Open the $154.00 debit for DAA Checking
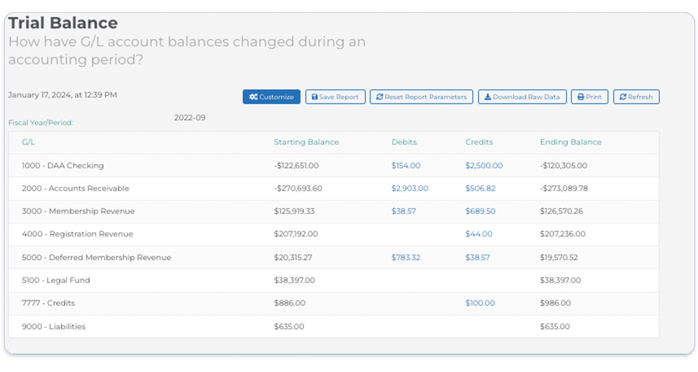The image size is (698, 372). pyautogui.click(x=406, y=166)
